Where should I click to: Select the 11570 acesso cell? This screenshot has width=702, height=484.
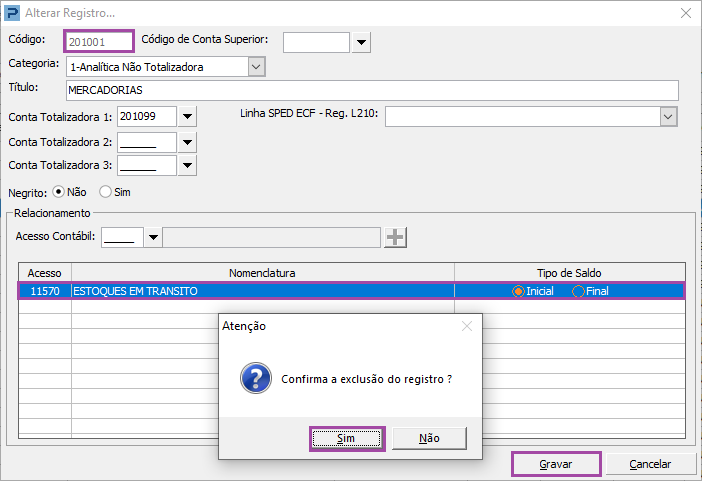click(x=45, y=291)
